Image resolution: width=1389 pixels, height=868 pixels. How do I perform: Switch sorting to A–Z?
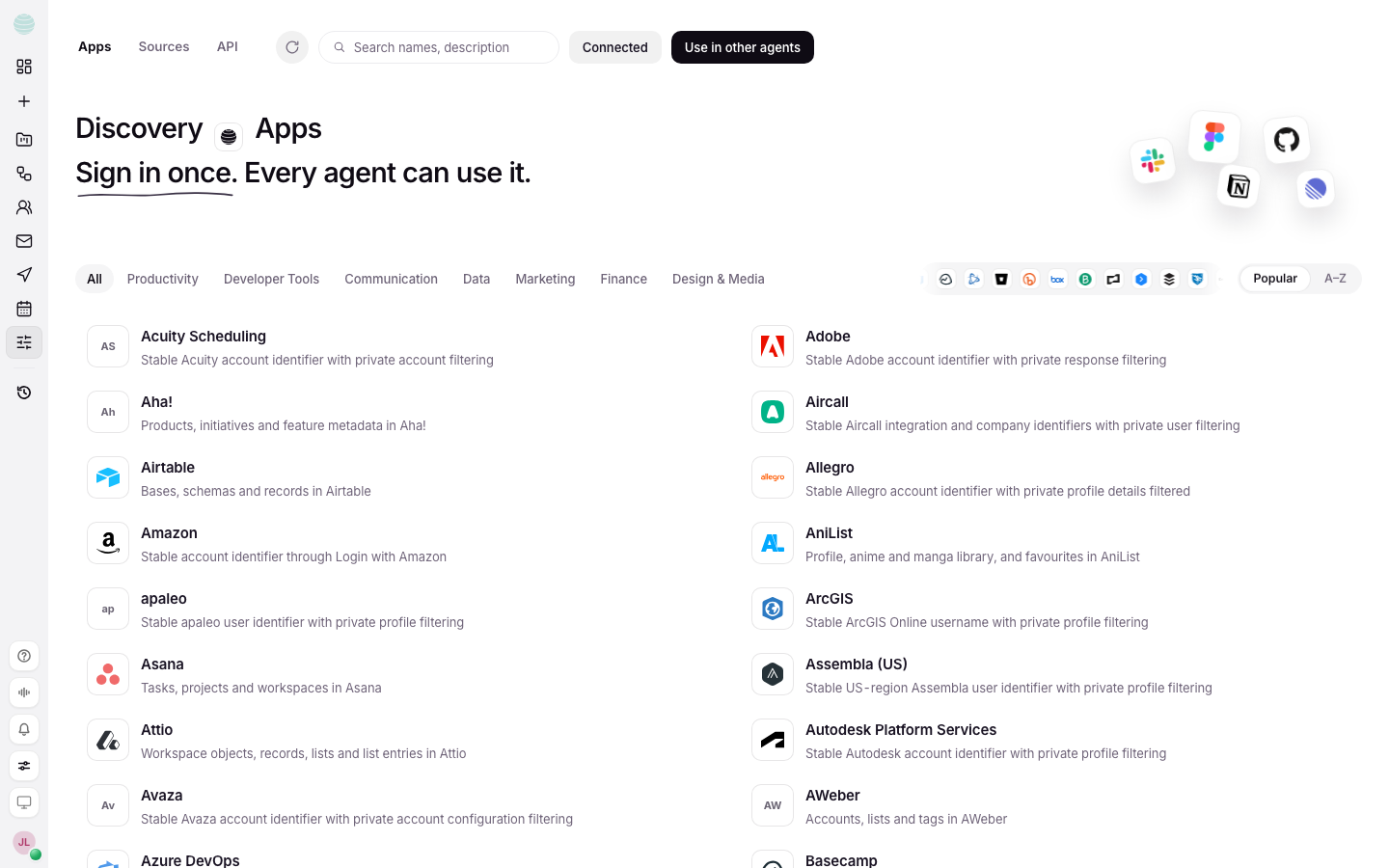click(1335, 279)
